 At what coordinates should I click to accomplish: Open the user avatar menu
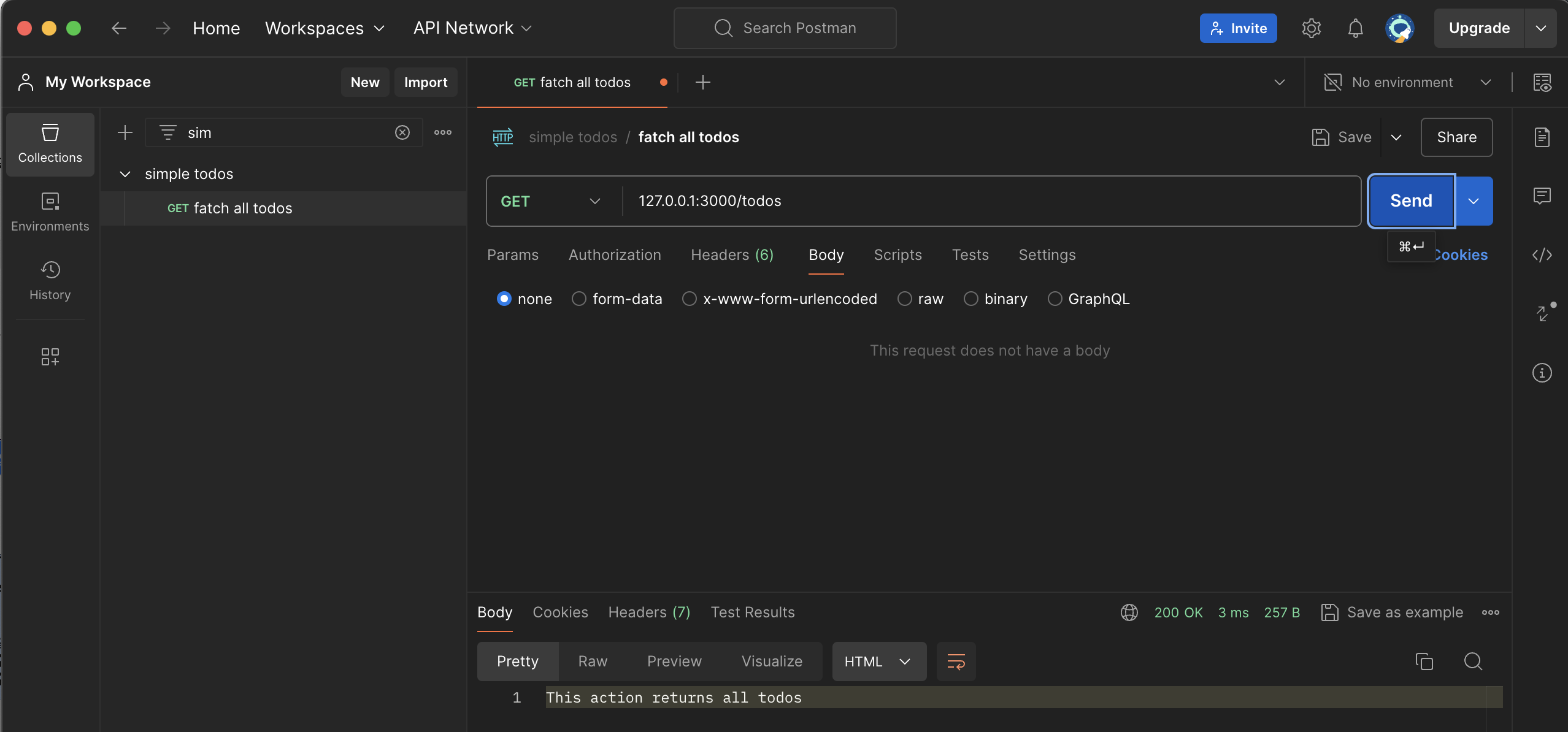[1400, 28]
